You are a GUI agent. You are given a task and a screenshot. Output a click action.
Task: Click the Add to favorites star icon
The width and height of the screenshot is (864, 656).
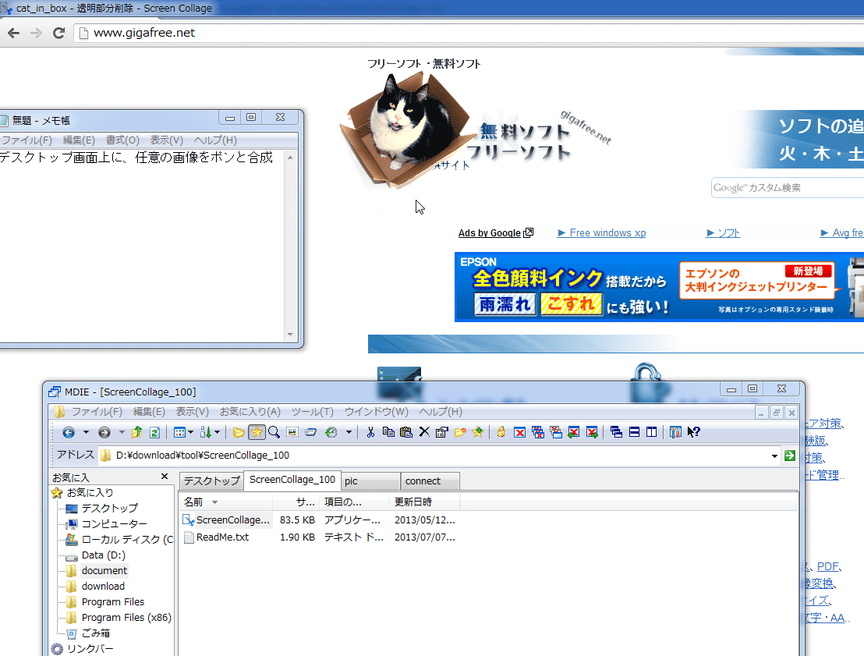[x=477, y=432]
